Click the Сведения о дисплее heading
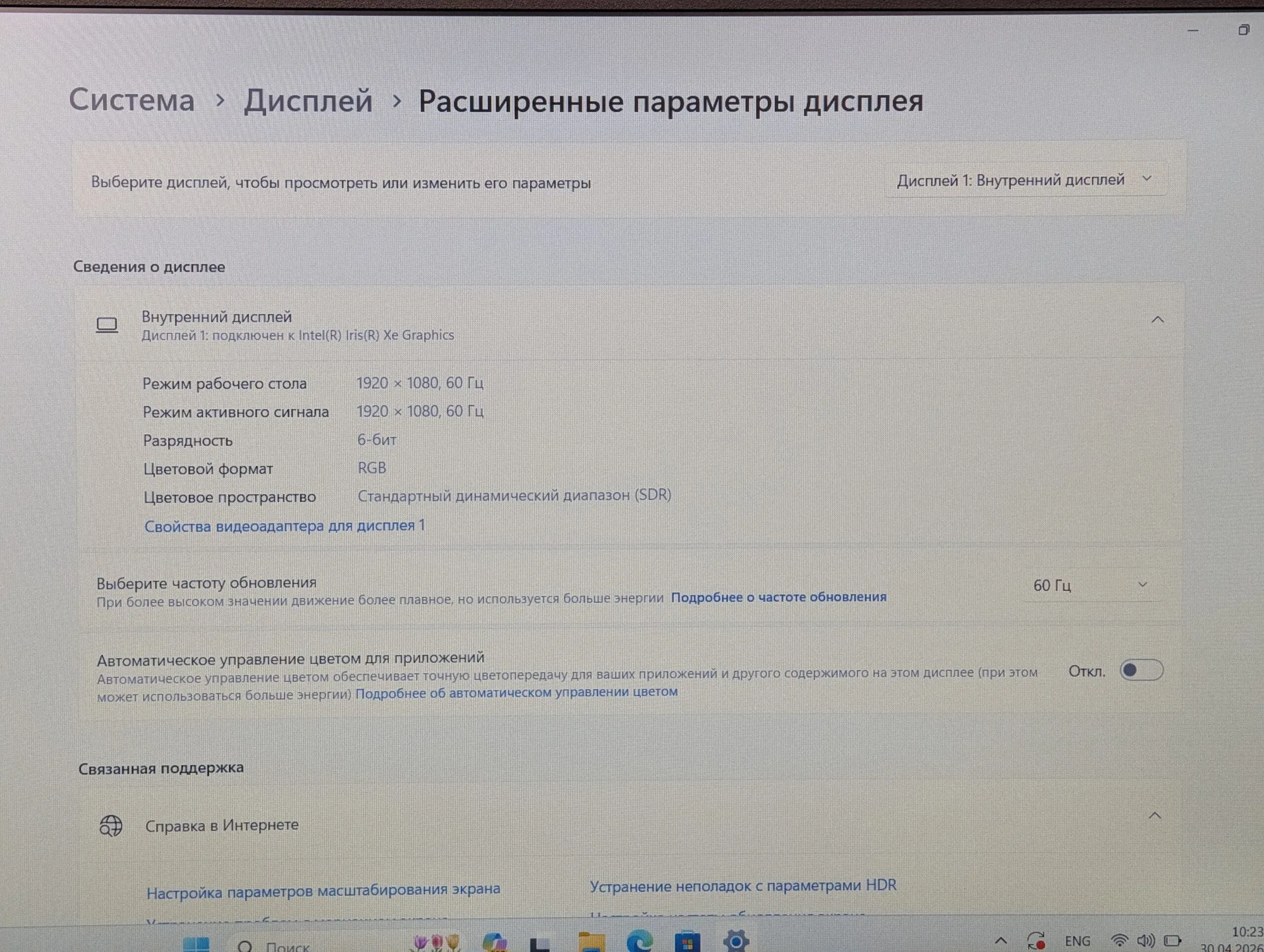The width and height of the screenshot is (1264, 952). pyautogui.click(x=149, y=267)
